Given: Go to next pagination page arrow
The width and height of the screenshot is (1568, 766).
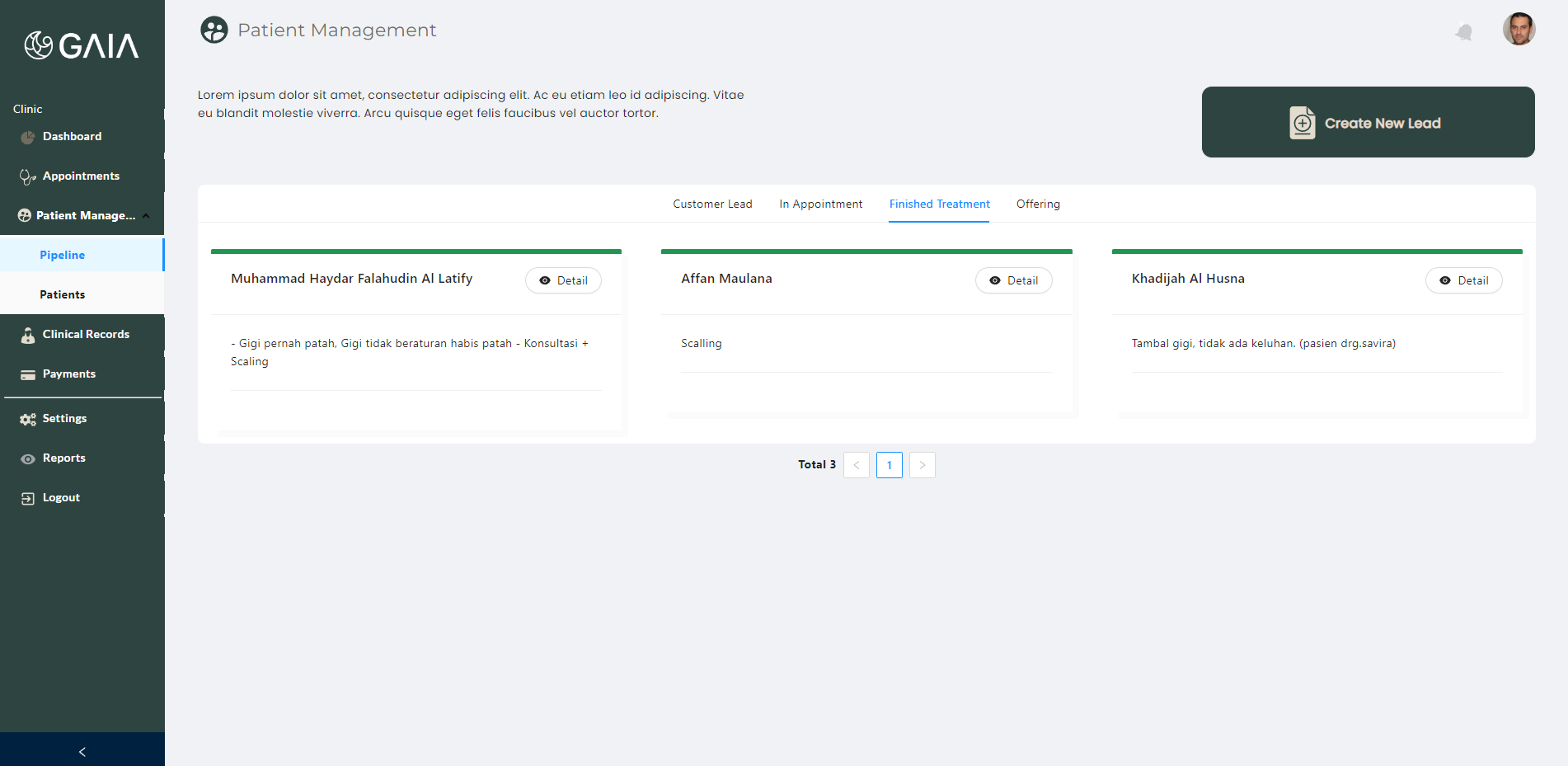Looking at the screenshot, I should coord(922,465).
